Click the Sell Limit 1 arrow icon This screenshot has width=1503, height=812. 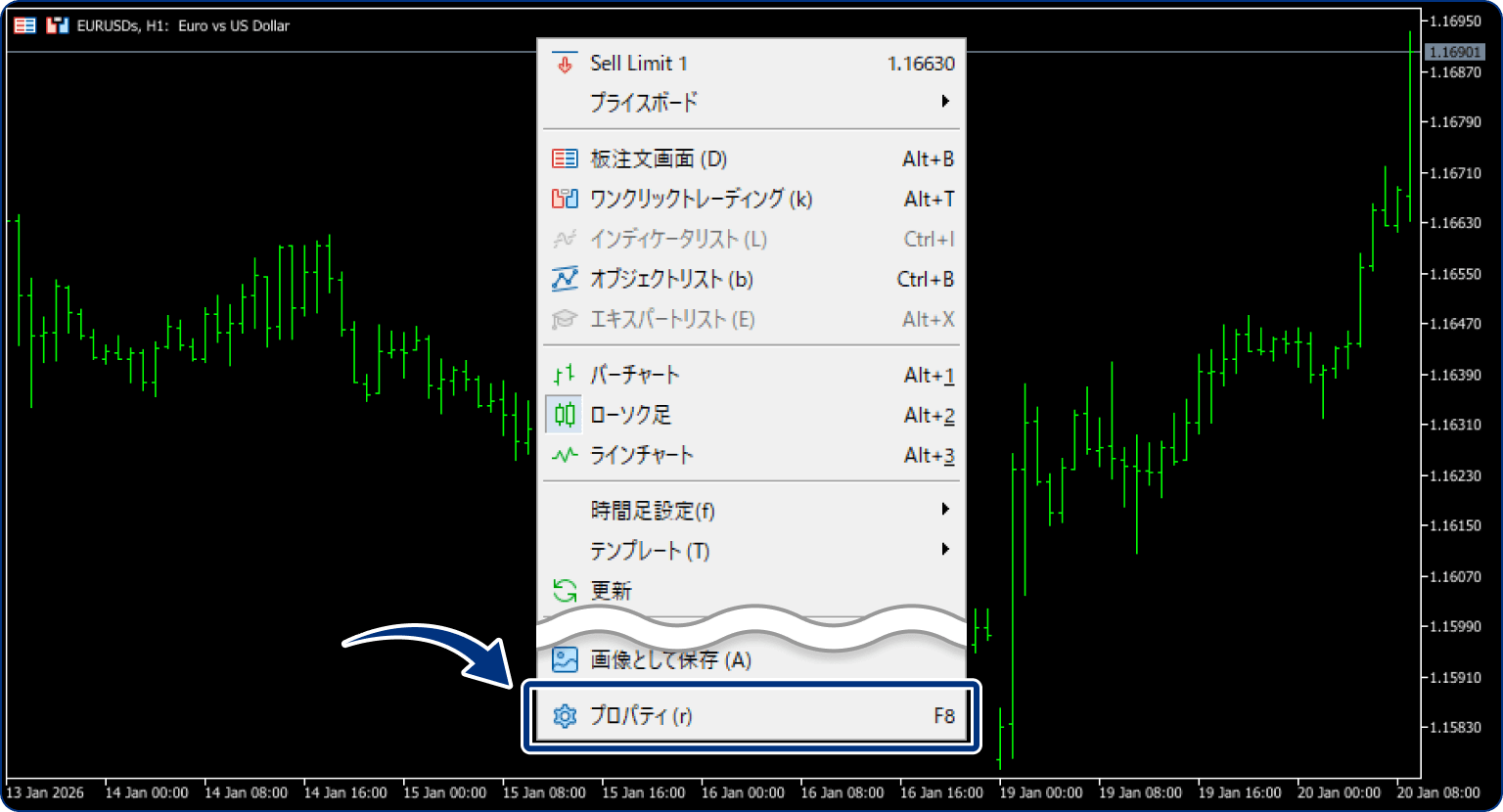click(564, 63)
